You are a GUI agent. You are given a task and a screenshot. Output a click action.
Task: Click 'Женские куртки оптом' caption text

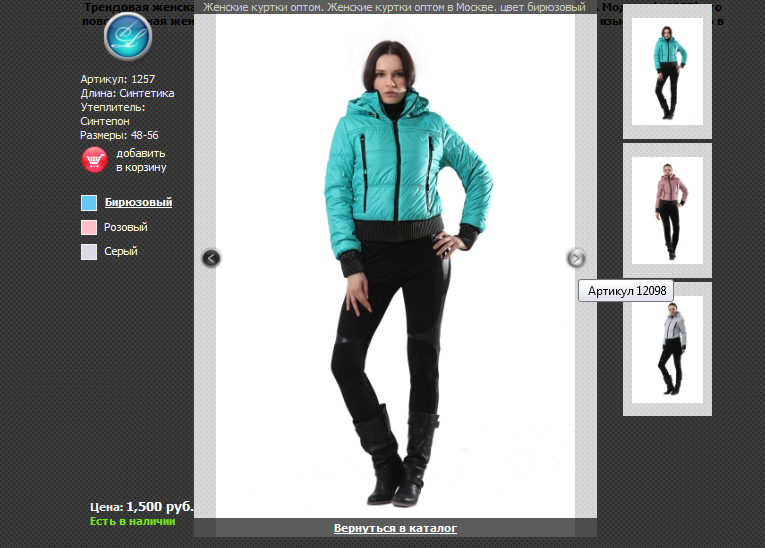[x=394, y=7]
